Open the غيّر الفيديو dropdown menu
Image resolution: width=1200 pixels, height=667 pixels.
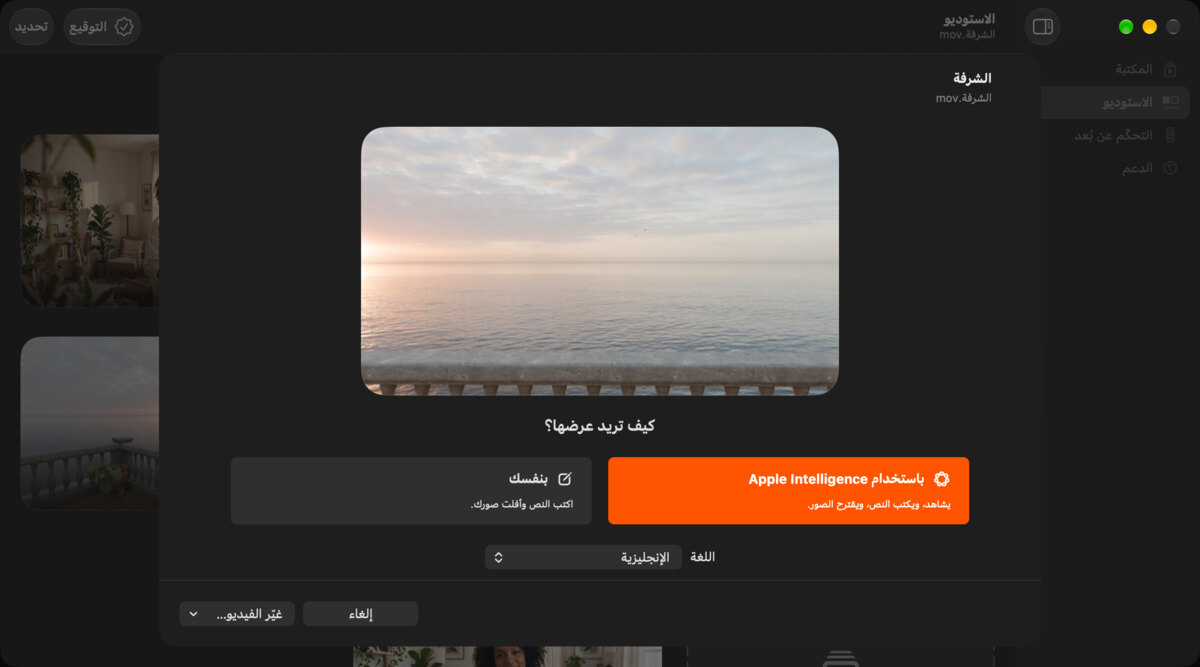pyautogui.click(x=237, y=614)
